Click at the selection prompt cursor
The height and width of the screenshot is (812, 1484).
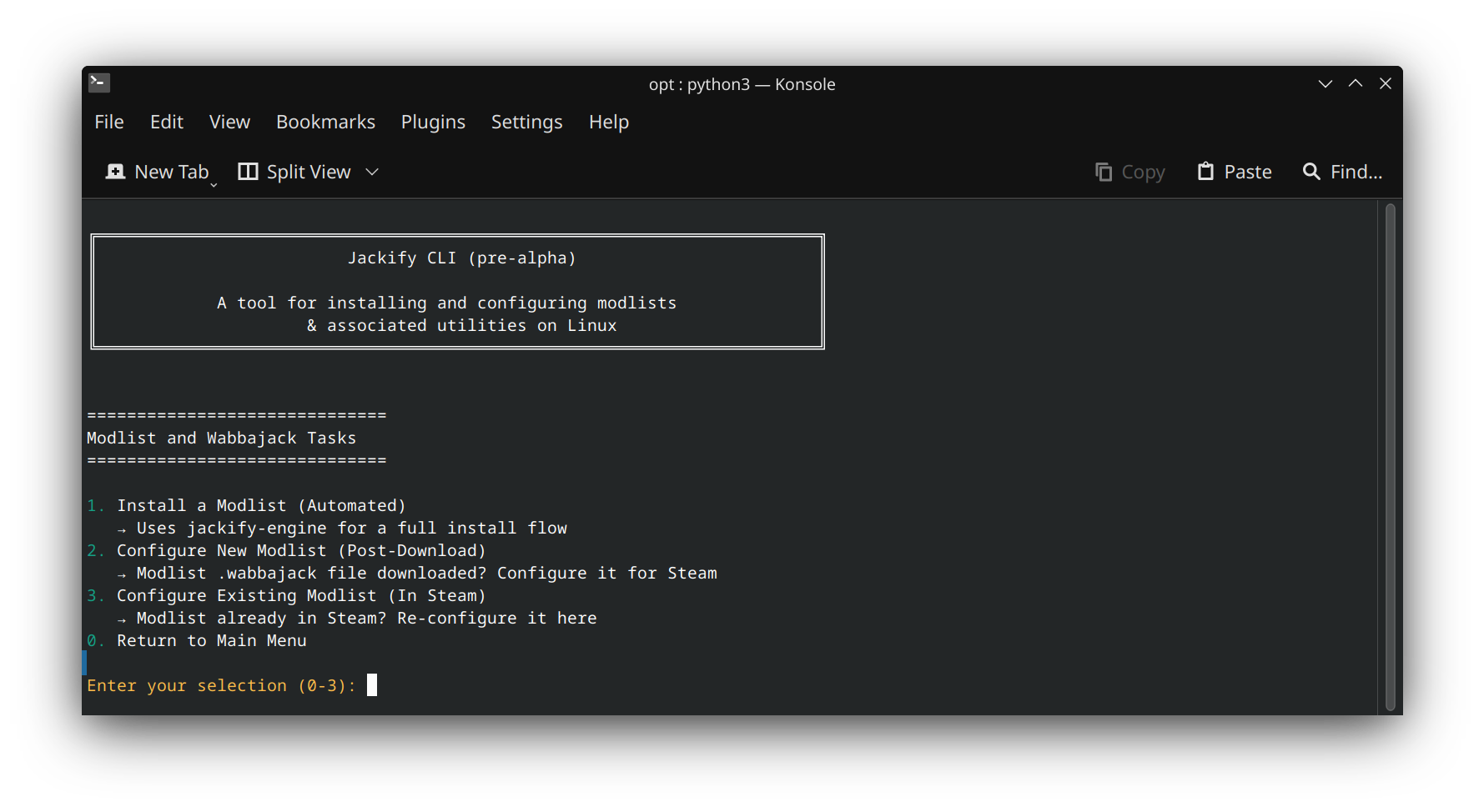click(372, 685)
